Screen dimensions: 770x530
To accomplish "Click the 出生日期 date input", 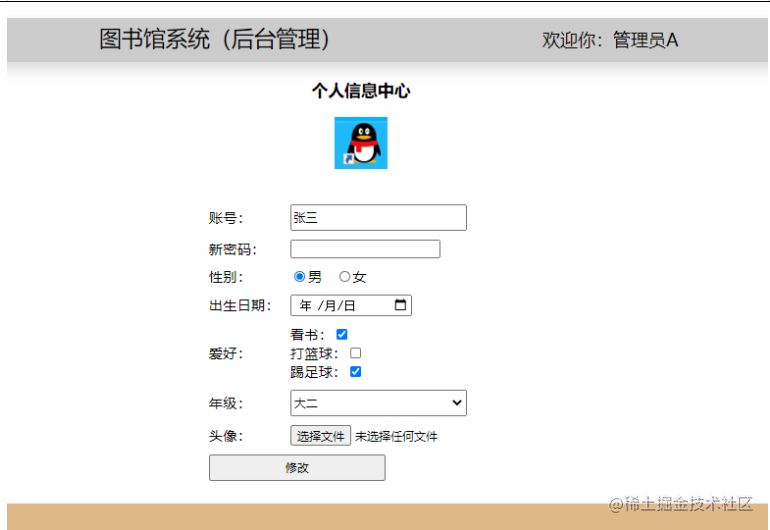I will click(351, 305).
